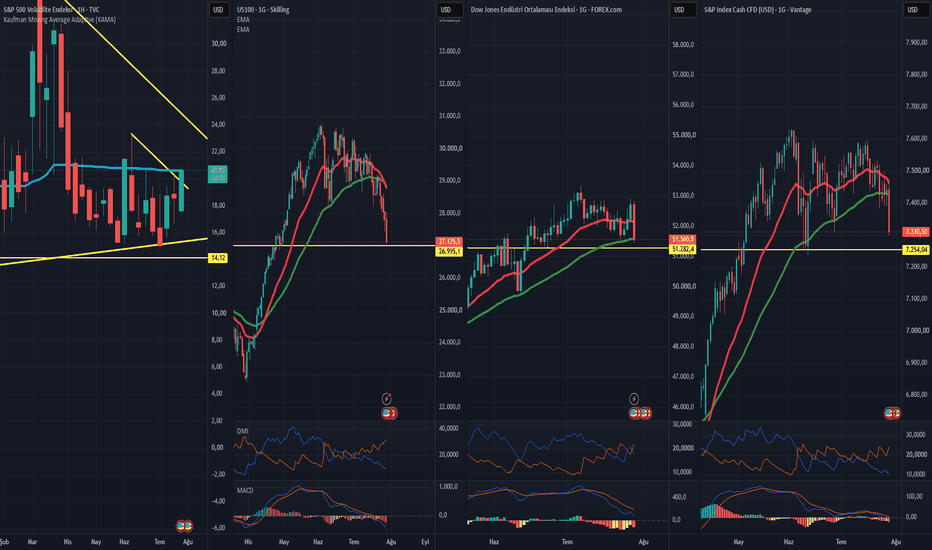Viewport: 932px width, 550px height.
Task: Click the 22.000,0 value on the US100 price axis
Action: pyautogui.click(x=450, y=407)
